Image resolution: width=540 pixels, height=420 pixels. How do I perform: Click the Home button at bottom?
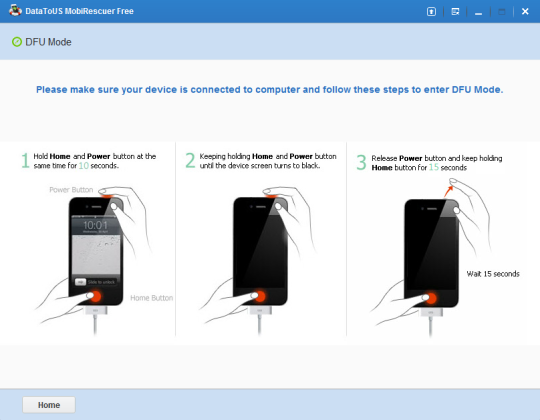(49, 405)
